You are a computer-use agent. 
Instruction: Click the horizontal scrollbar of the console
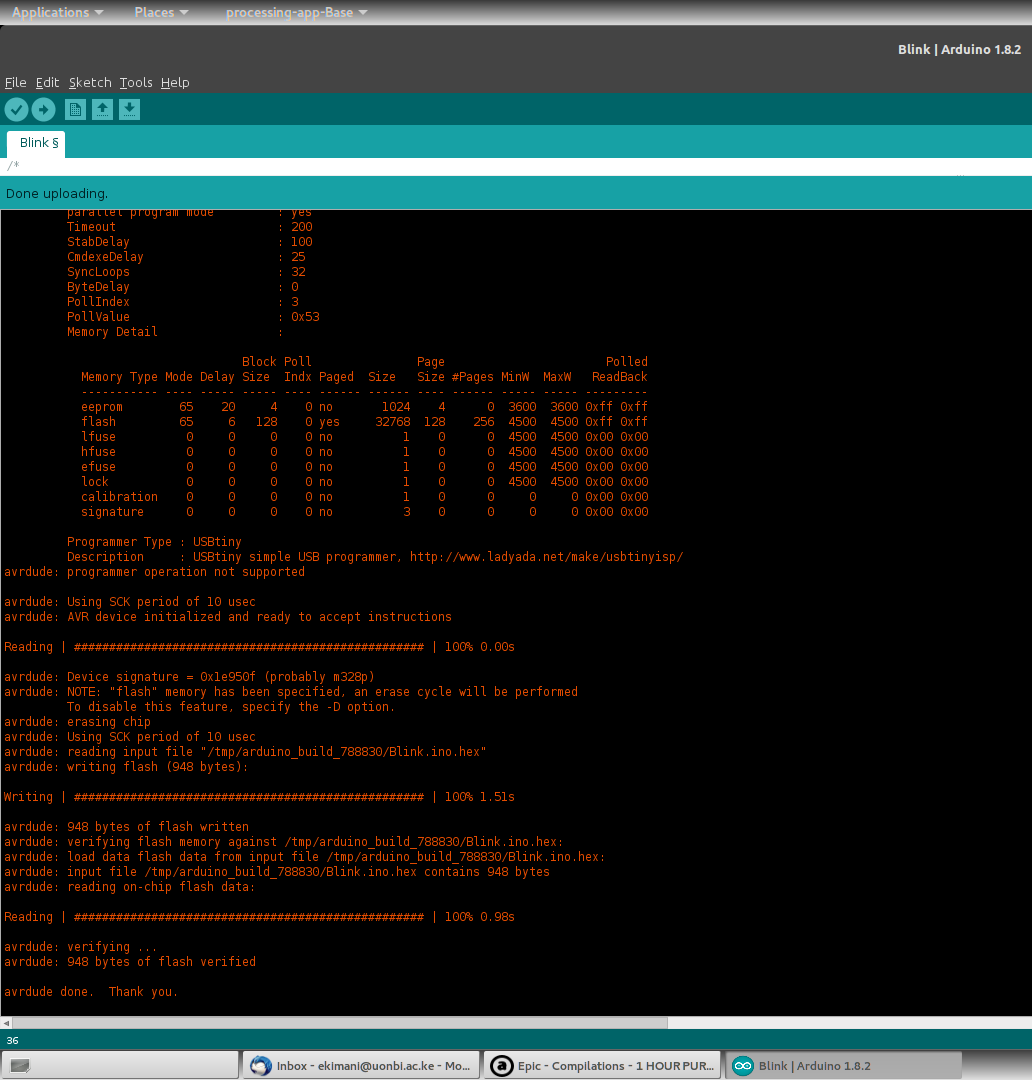(x=340, y=1023)
